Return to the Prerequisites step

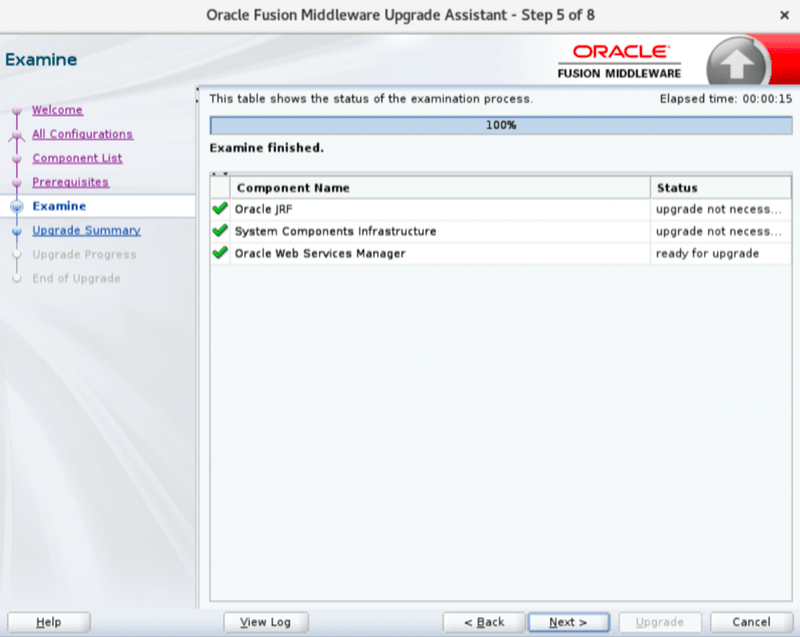pyautogui.click(x=70, y=182)
